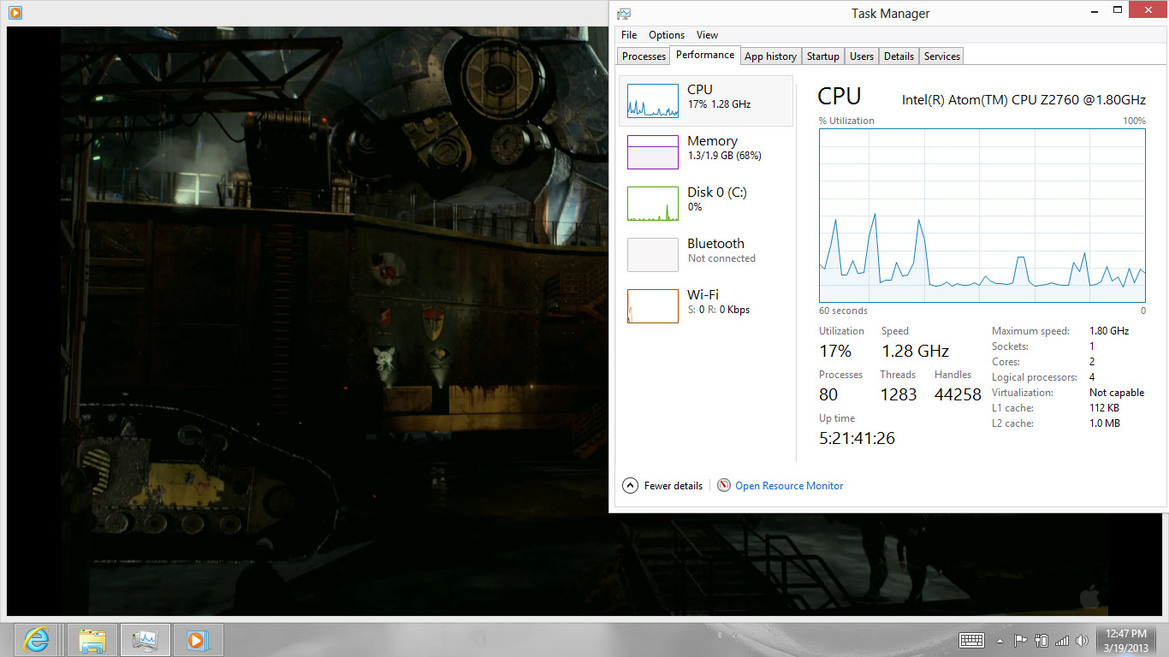Image resolution: width=1169 pixels, height=657 pixels.
Task: Click the Action Center flag icon
Action: point(1021,641)
